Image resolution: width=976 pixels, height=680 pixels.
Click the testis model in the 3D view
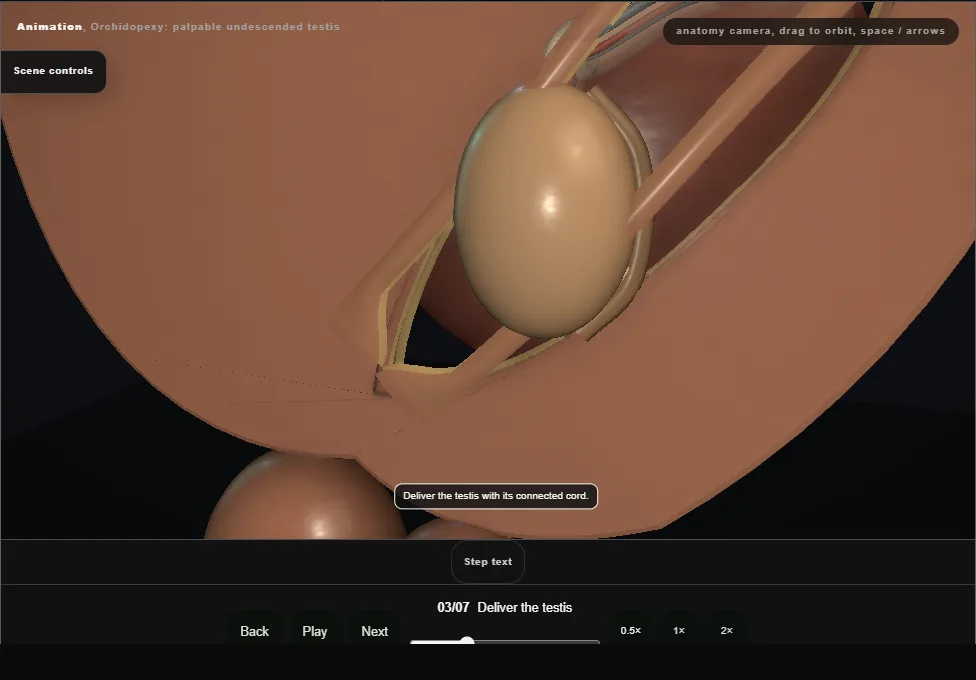[x=548, y=212]
